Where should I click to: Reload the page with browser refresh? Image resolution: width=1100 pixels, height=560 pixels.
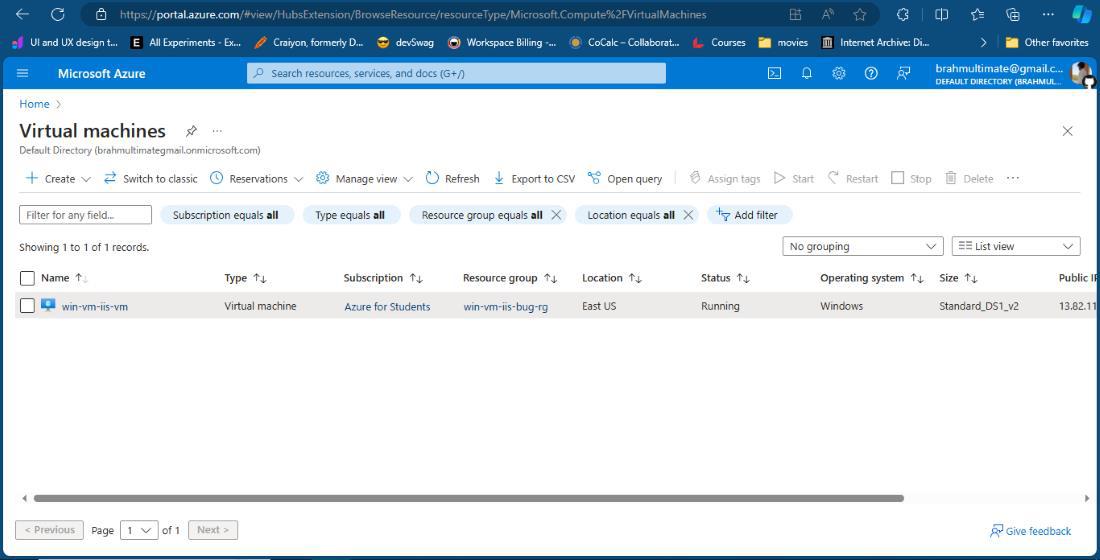[58, 14]
